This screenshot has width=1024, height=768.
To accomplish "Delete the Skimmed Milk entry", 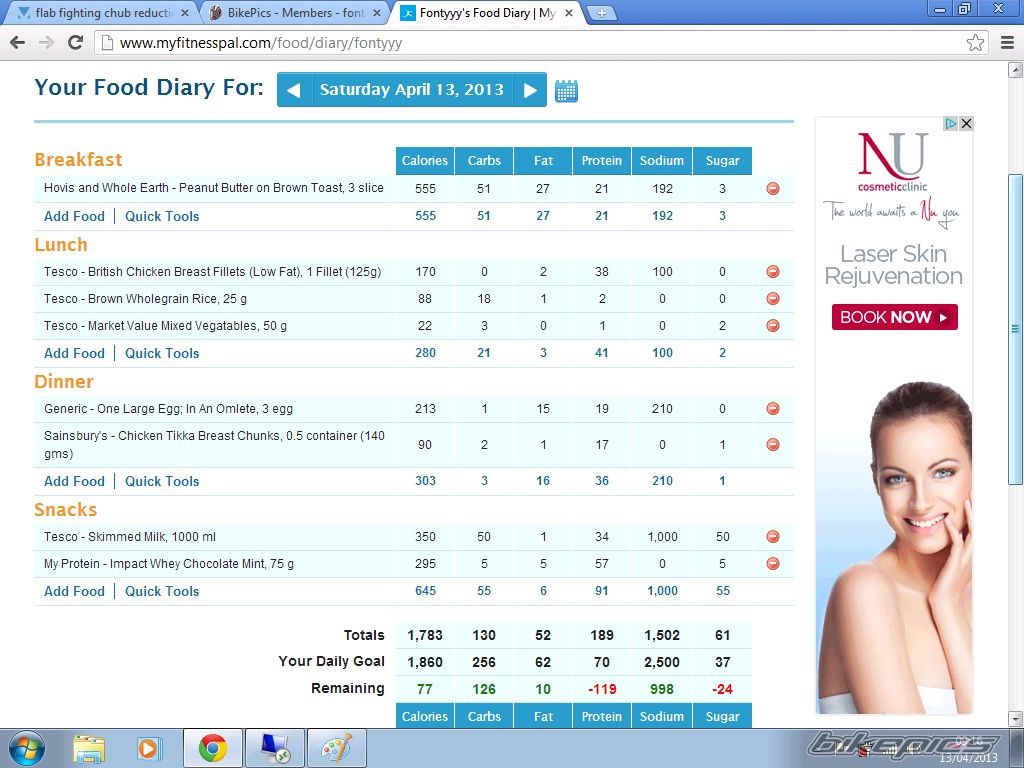I will click(x=773, y=536).
